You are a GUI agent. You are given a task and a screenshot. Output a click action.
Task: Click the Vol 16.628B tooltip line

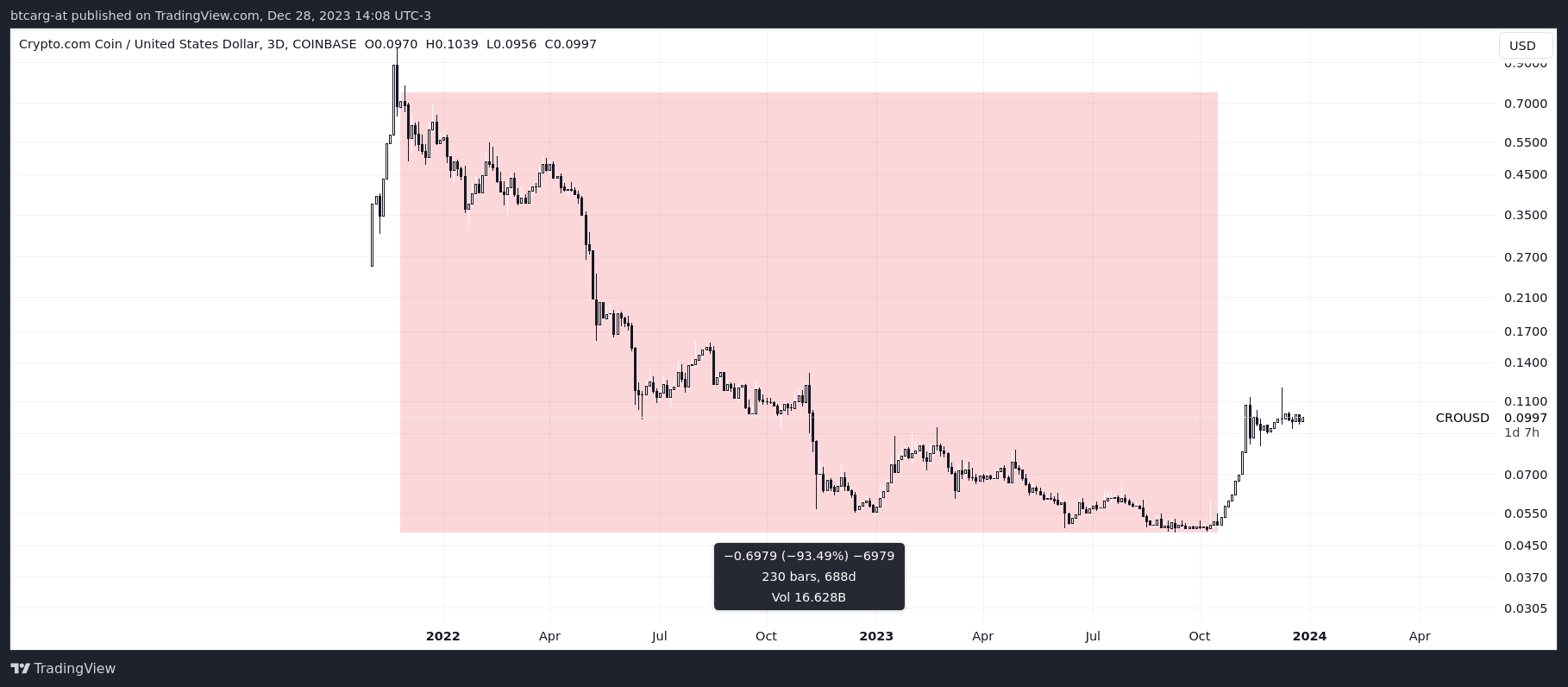(809, 597)
